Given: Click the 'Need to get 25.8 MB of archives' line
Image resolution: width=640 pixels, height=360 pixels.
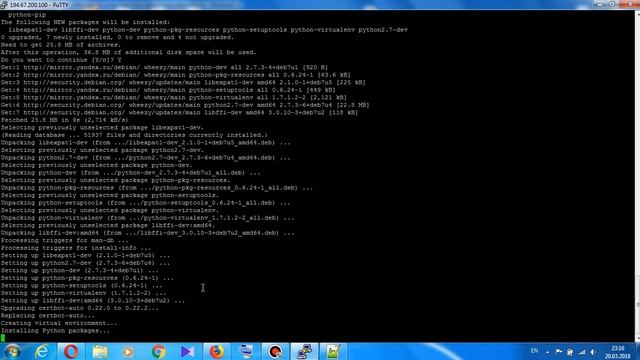Looking at the screenshot, I should pos(61,45).
